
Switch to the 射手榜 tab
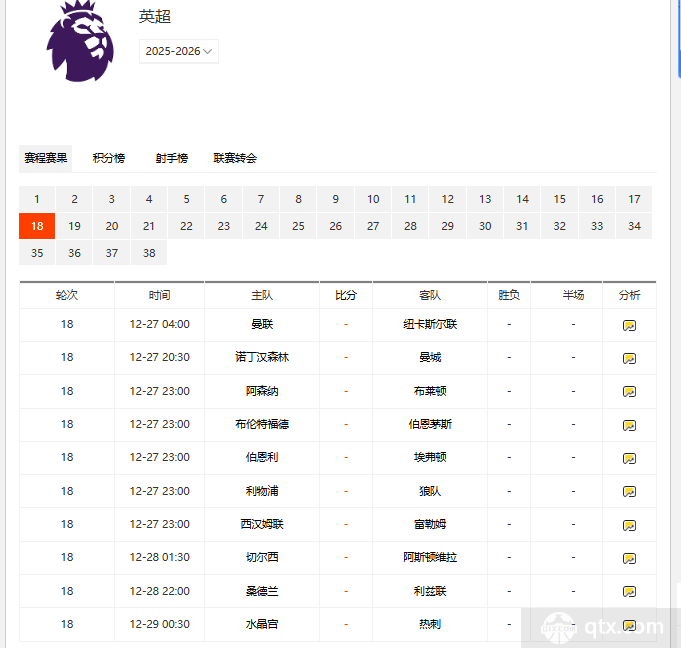171,158
